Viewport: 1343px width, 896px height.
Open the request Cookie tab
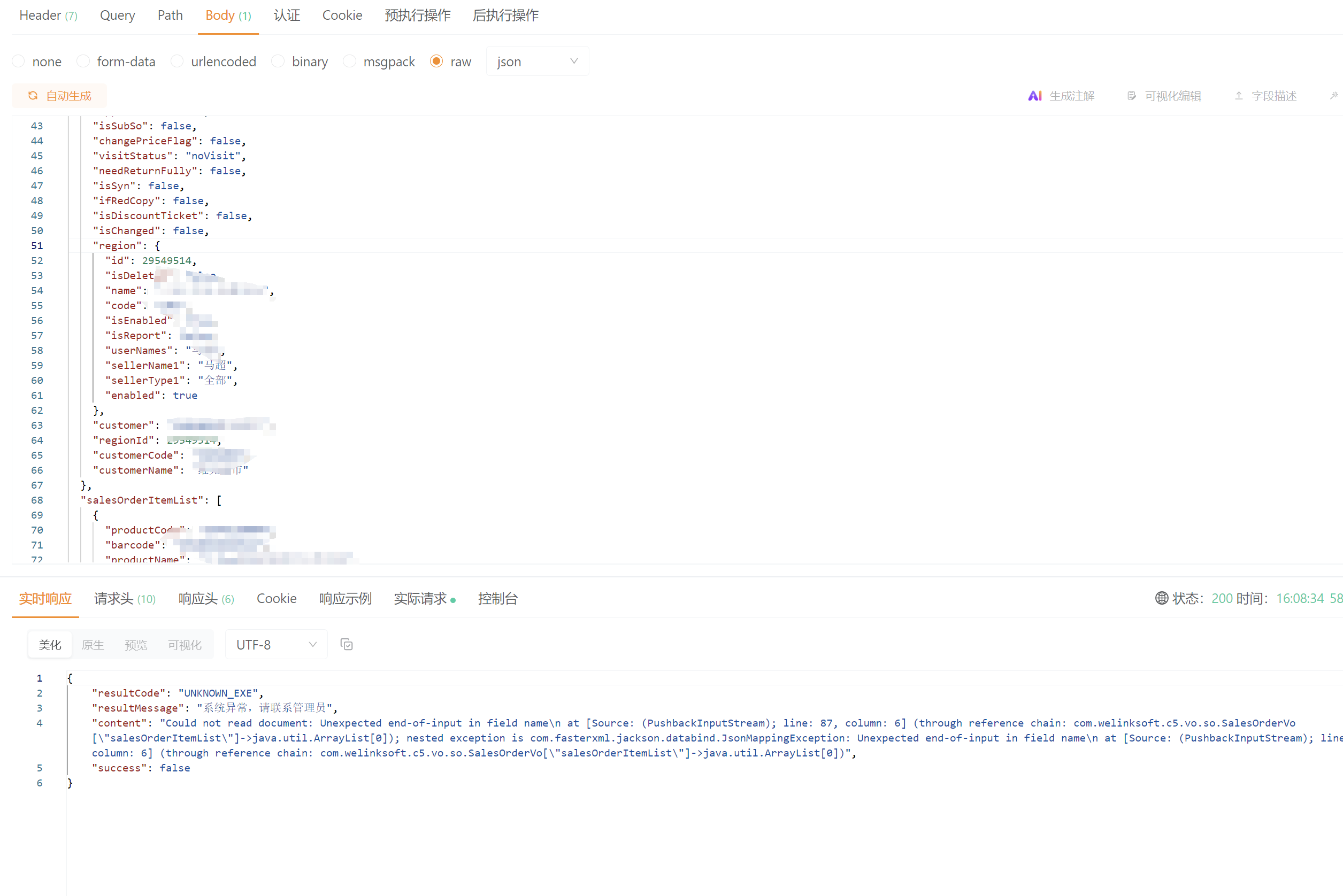[x=342, y=16]
